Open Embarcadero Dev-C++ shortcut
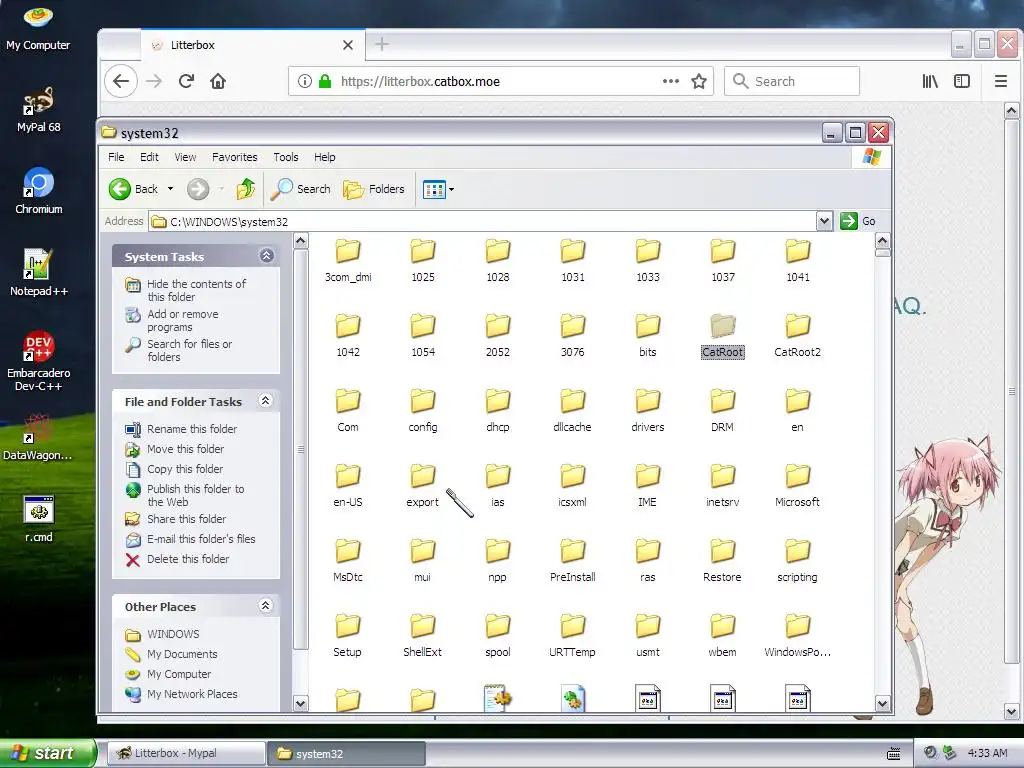The height and width of the screenshot is (768, 1024). [39, 361]
